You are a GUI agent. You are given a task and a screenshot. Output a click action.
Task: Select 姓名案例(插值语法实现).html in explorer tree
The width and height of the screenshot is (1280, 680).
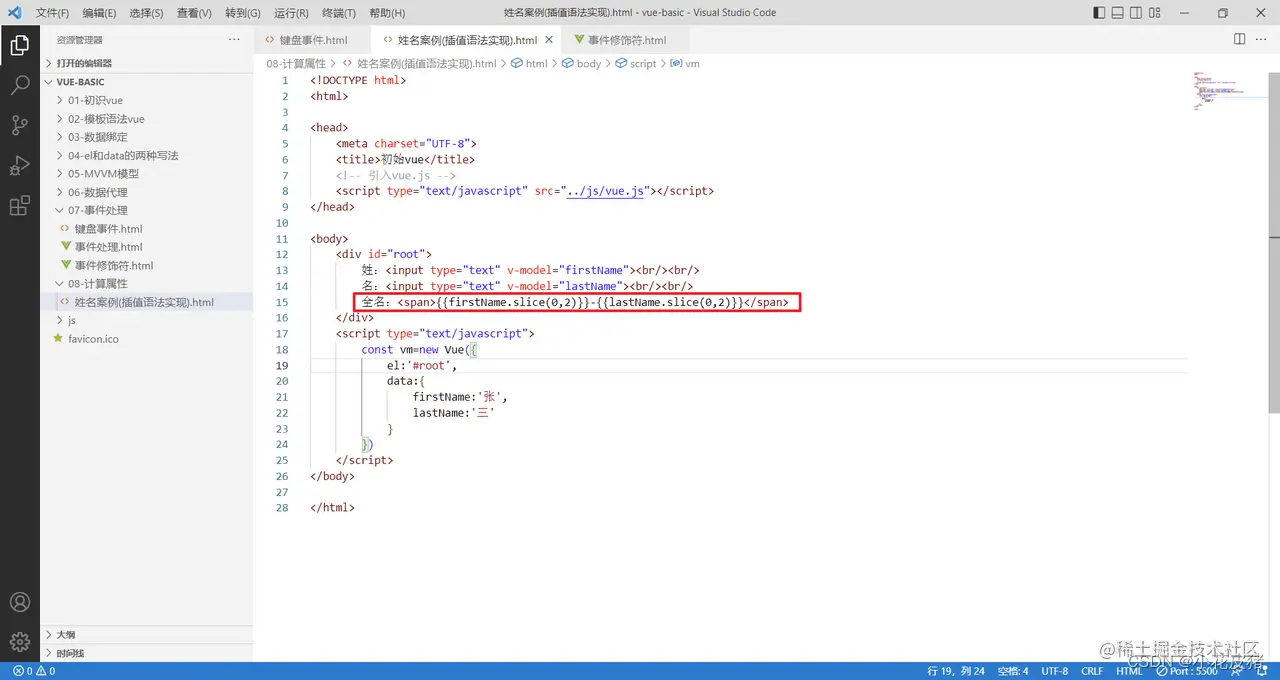[147, 302]
